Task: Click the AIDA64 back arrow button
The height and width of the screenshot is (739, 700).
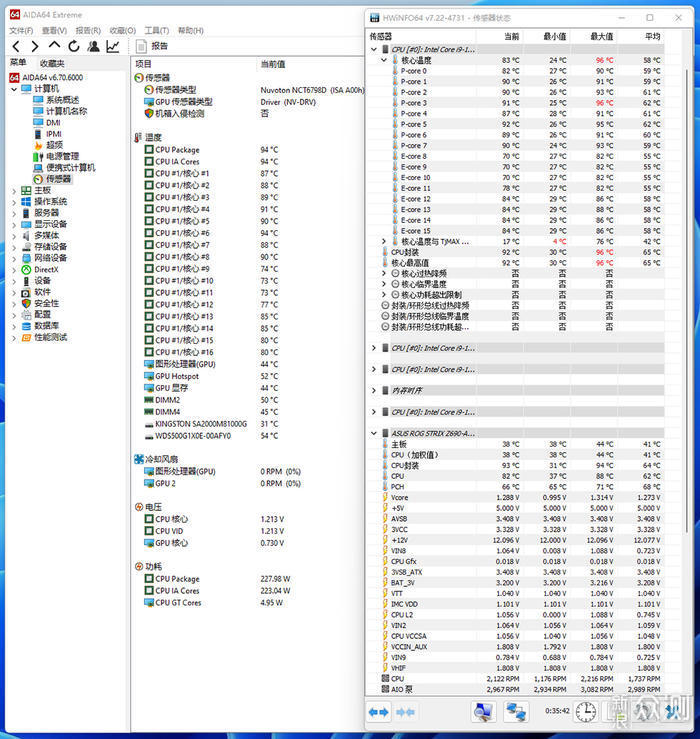Action: tap(16, 46)
